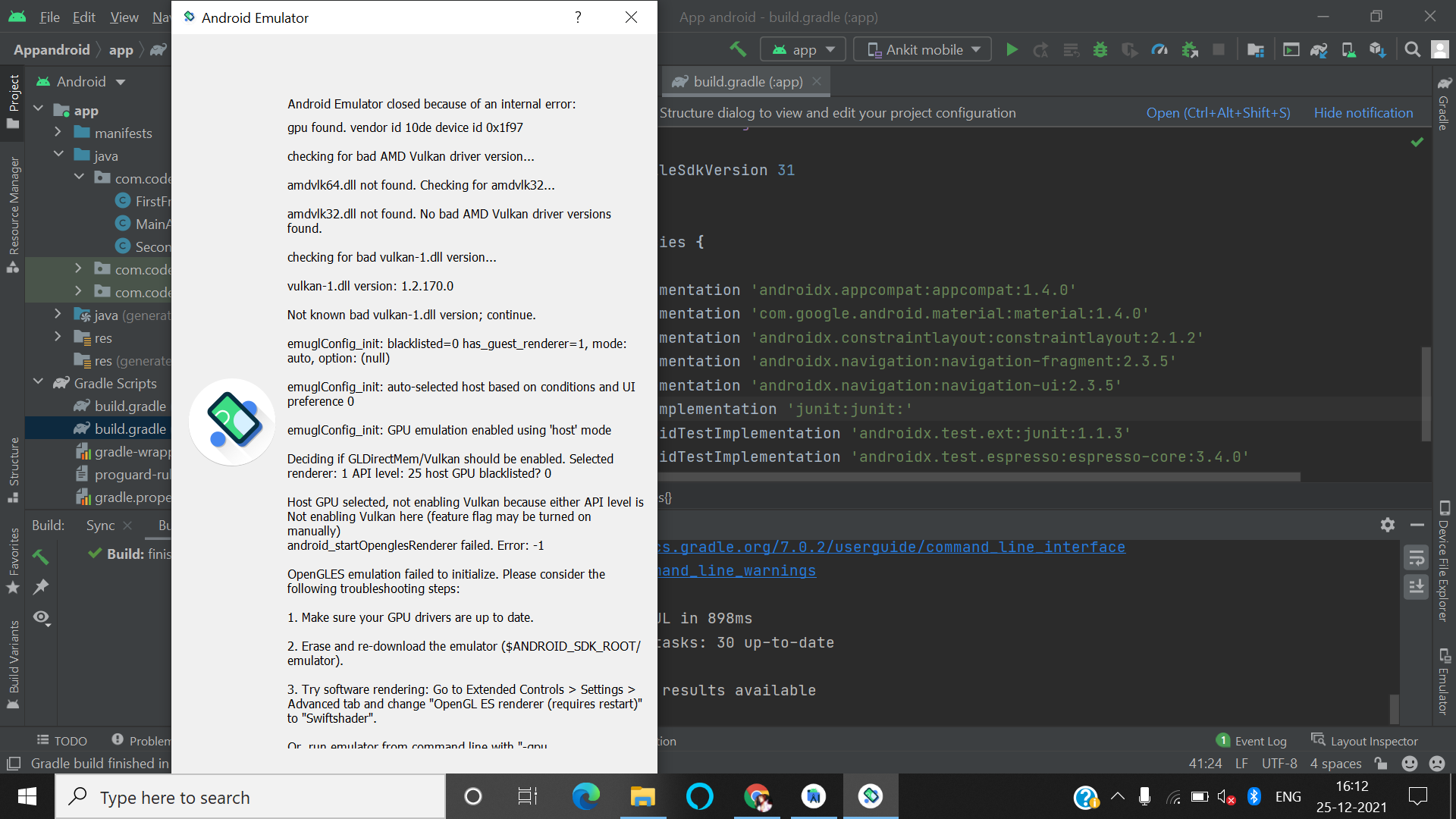The width and height of the screenshot is (1456, 819).
Task: Open Google Chrome from the taskbar
Action: tap(756, 796)
